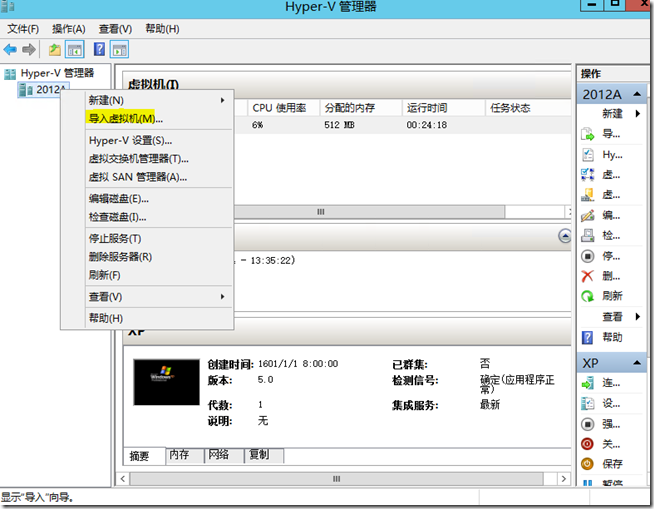Expand 新建 submenu arrow in Actions pane
654x509 pixels.
click(638, 113)
